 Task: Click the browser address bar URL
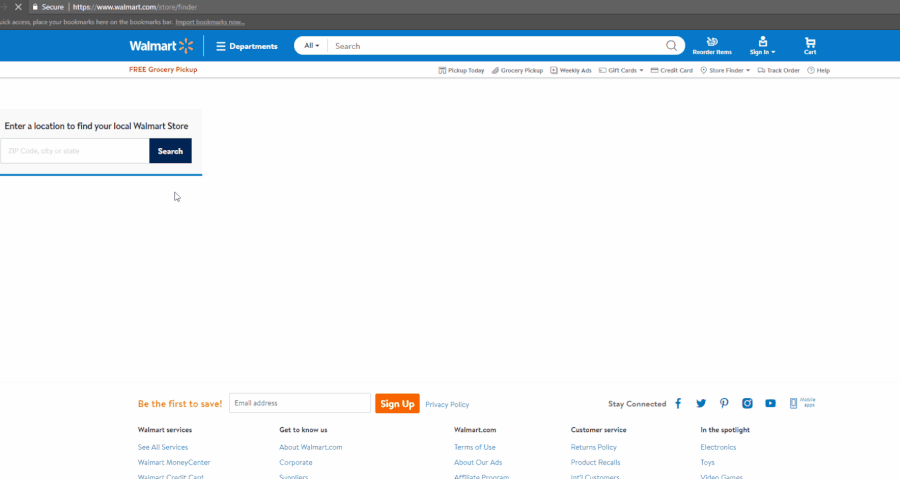(x=135, y=7)
